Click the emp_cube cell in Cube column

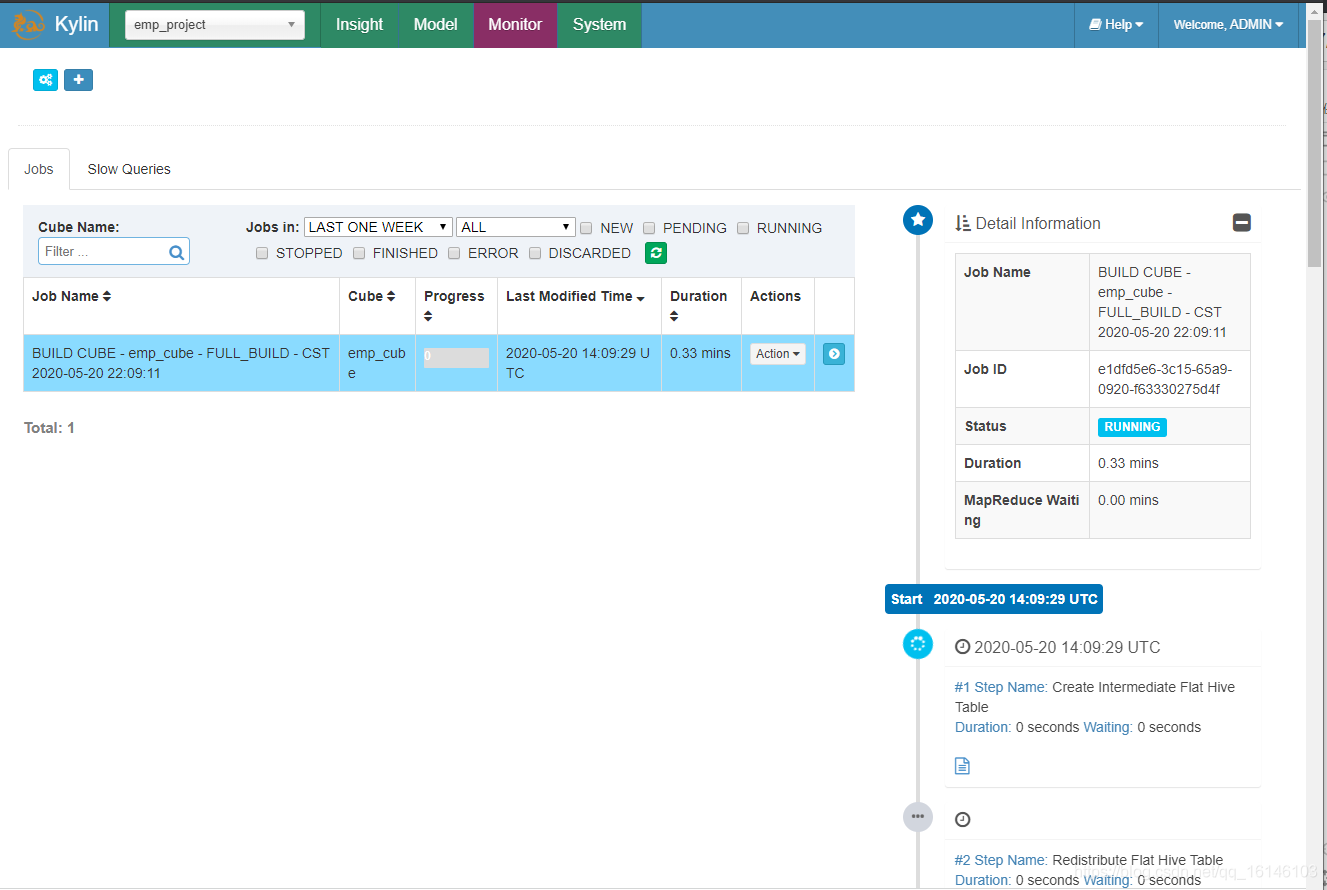click(x=377, y=363)
